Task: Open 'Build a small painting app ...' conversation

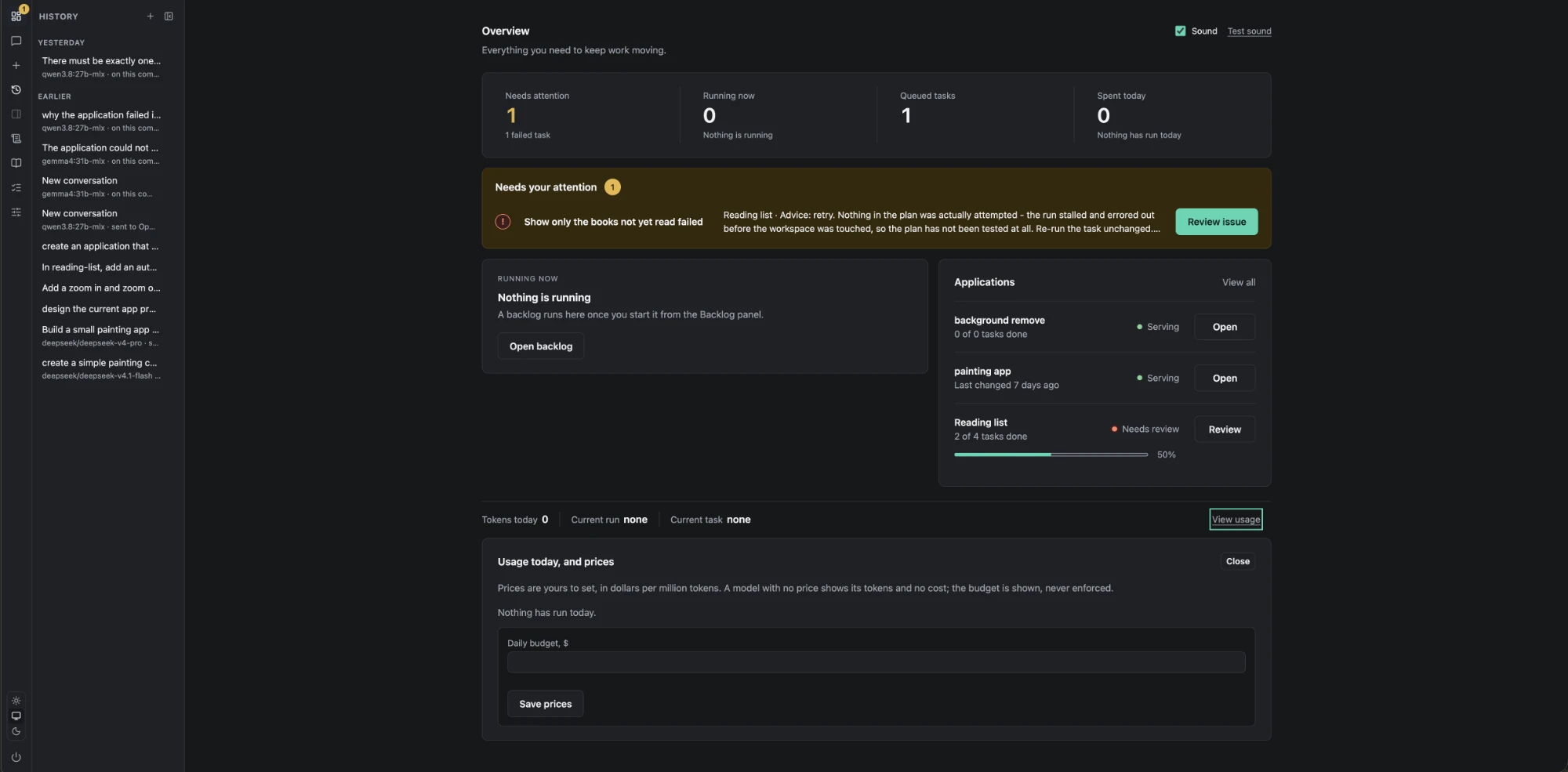Action: click(101, 335)
